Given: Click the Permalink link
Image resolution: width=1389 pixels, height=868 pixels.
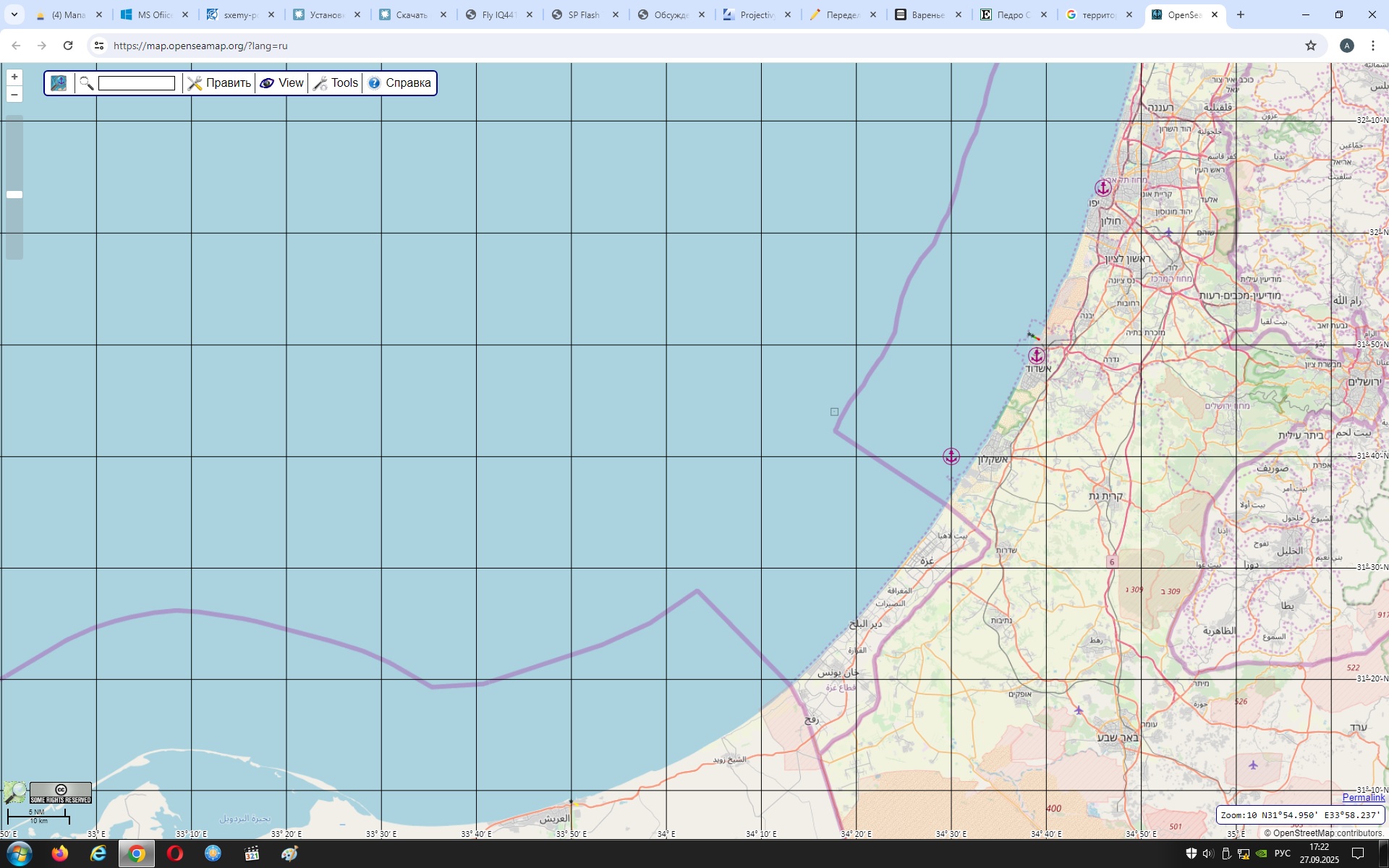Looking at the screenshot, I should [1363, 797].
